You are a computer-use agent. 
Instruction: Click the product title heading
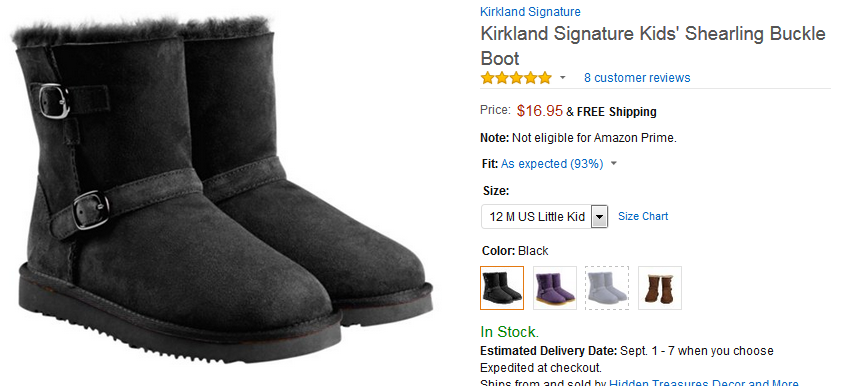point(653,46)
